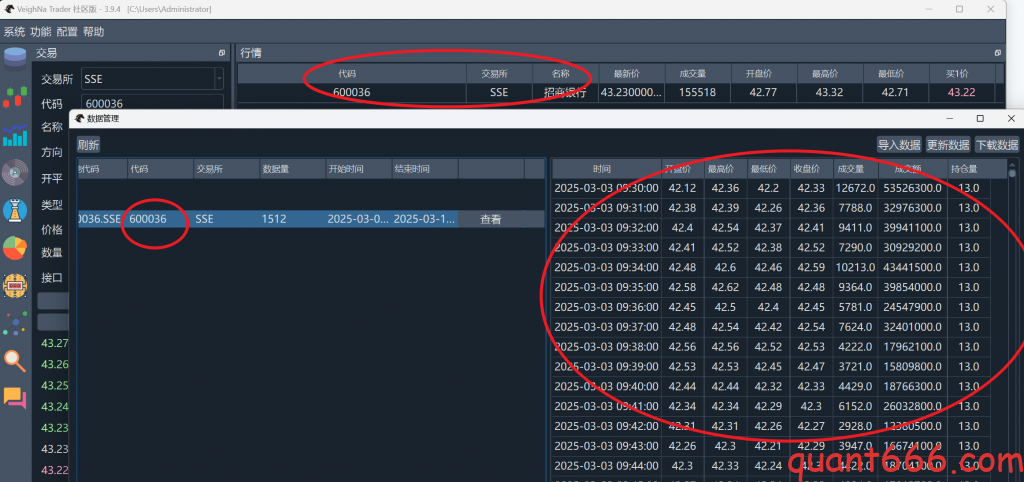Select the 2025-03-03 09:43:00 time cell
Screen dimensions: 1024x482
(x=605, y=445)
